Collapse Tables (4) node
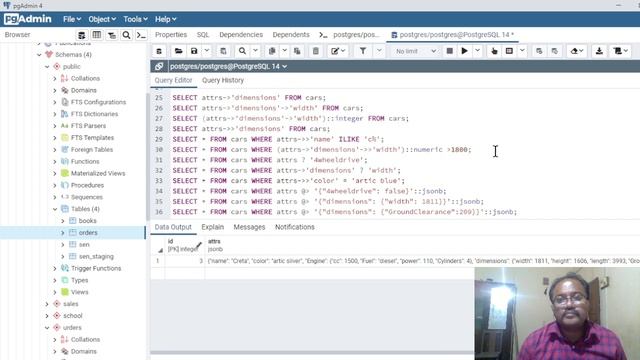The width and height of the screenshot is (640, 360). pos(55,209)
